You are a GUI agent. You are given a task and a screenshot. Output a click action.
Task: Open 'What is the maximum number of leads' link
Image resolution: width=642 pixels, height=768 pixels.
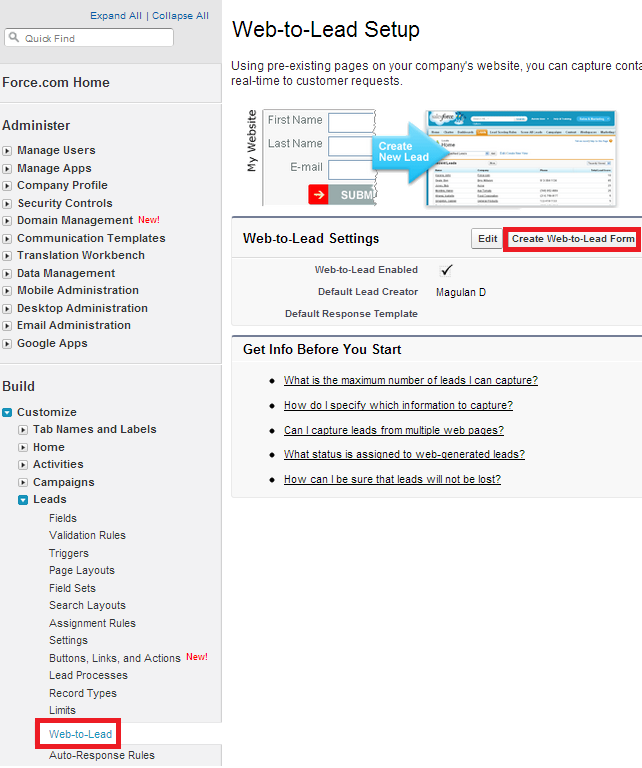[x=411, y=380]
